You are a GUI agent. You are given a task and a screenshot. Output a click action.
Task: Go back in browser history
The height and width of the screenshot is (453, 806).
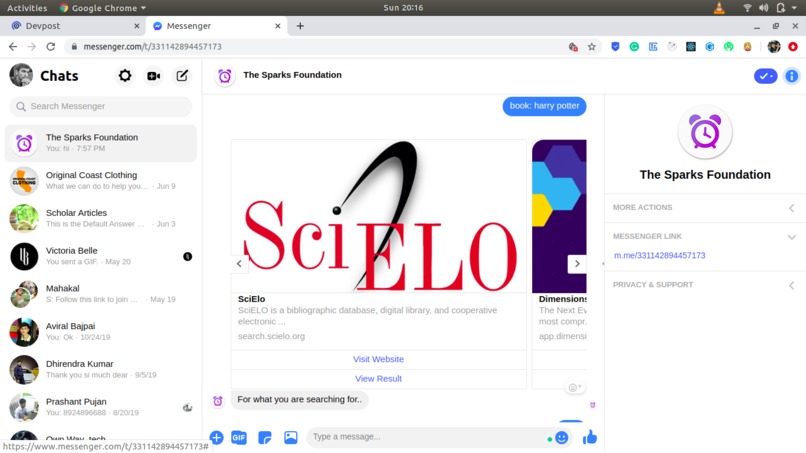pyautogui.click(x=13, y=47)
